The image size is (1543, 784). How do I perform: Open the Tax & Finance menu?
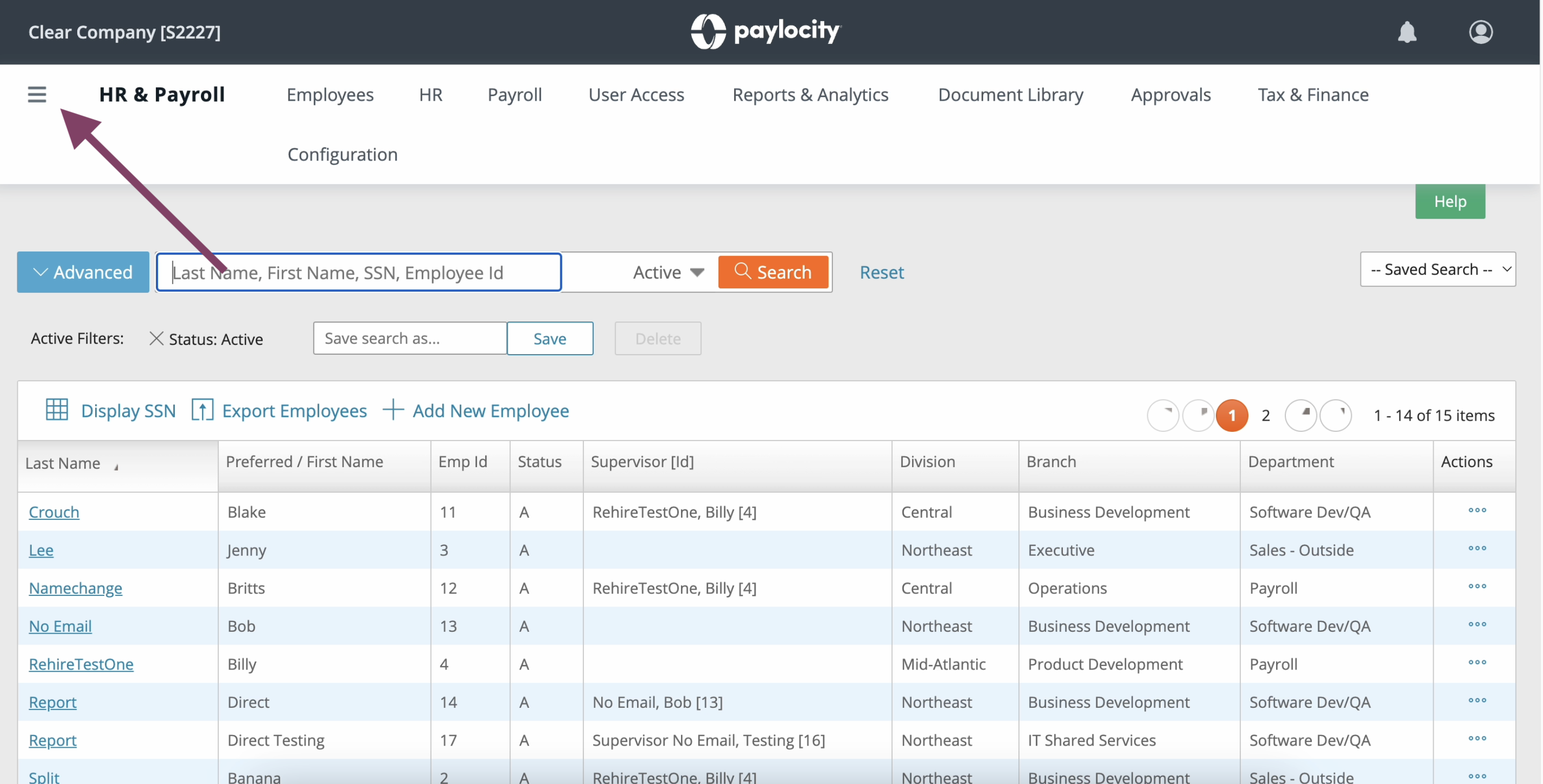tap(1313, 95)
